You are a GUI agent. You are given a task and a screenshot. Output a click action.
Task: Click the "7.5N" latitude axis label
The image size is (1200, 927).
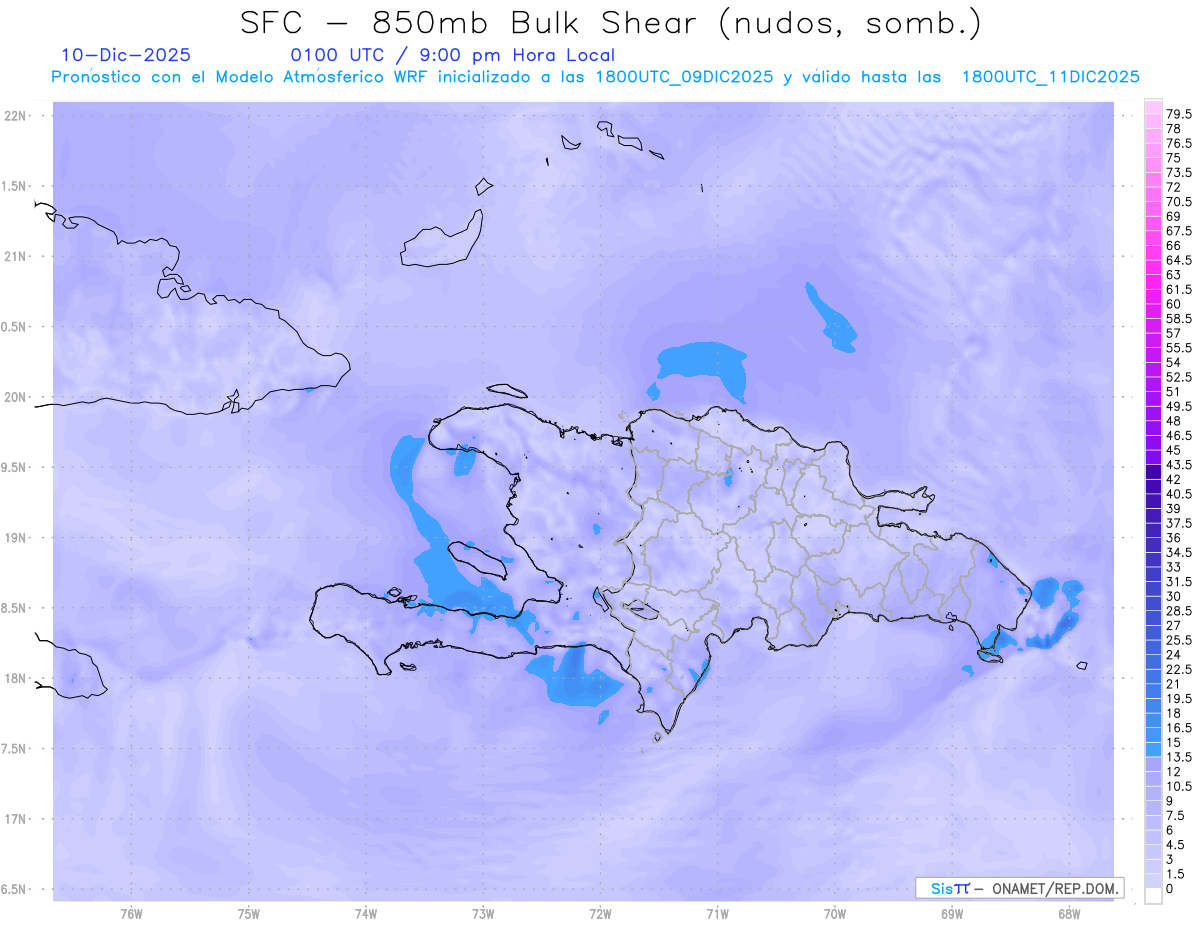click(15, 748)
